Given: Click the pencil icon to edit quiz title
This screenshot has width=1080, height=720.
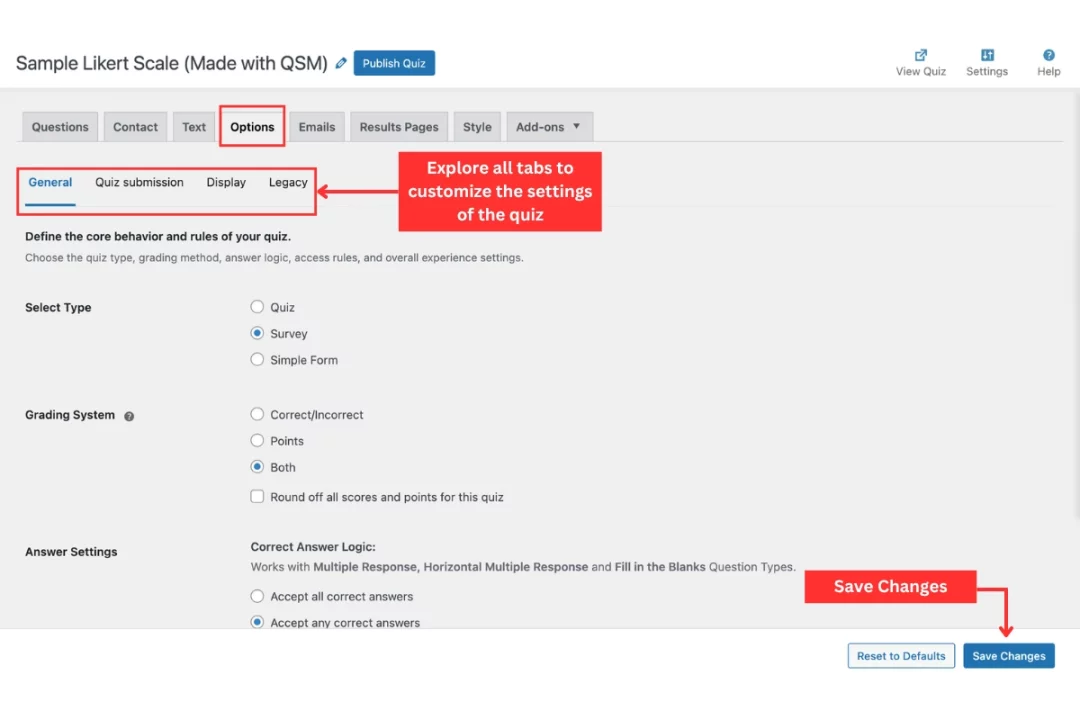Looking at the screenshot, I should tap(341, 62).
